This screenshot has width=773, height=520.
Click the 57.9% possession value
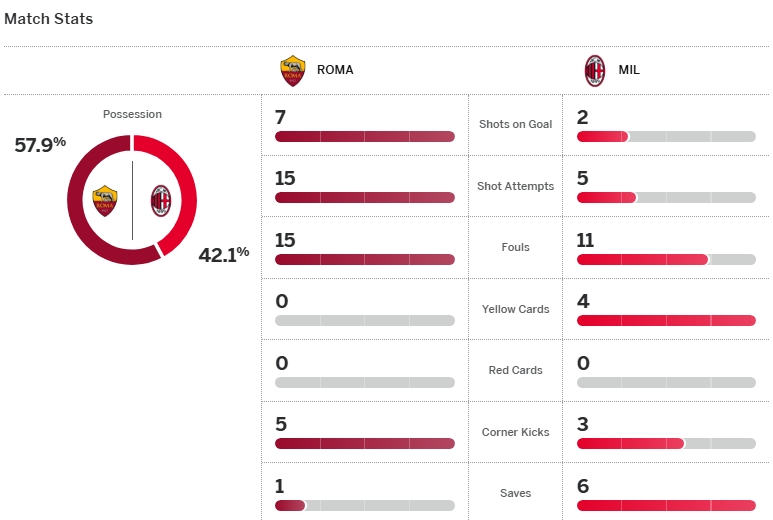click(40, 145)
